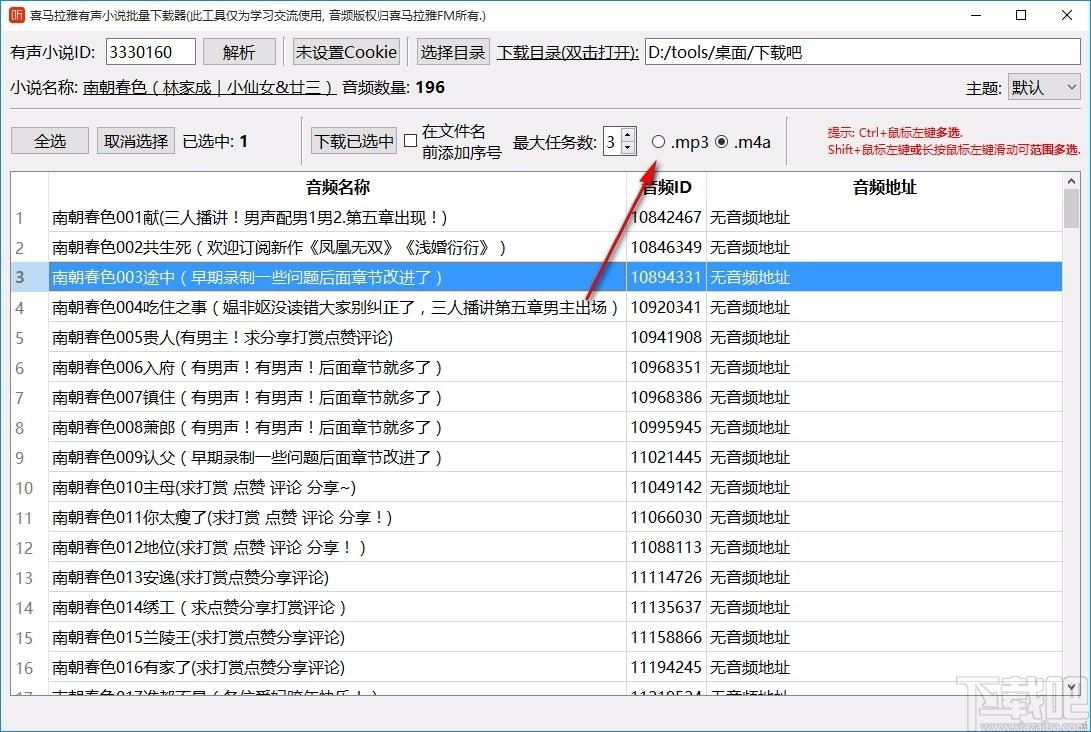Maximize the downloader window
The width and height of the screenshot is (1091, 732).
[x=1021, y=15]
